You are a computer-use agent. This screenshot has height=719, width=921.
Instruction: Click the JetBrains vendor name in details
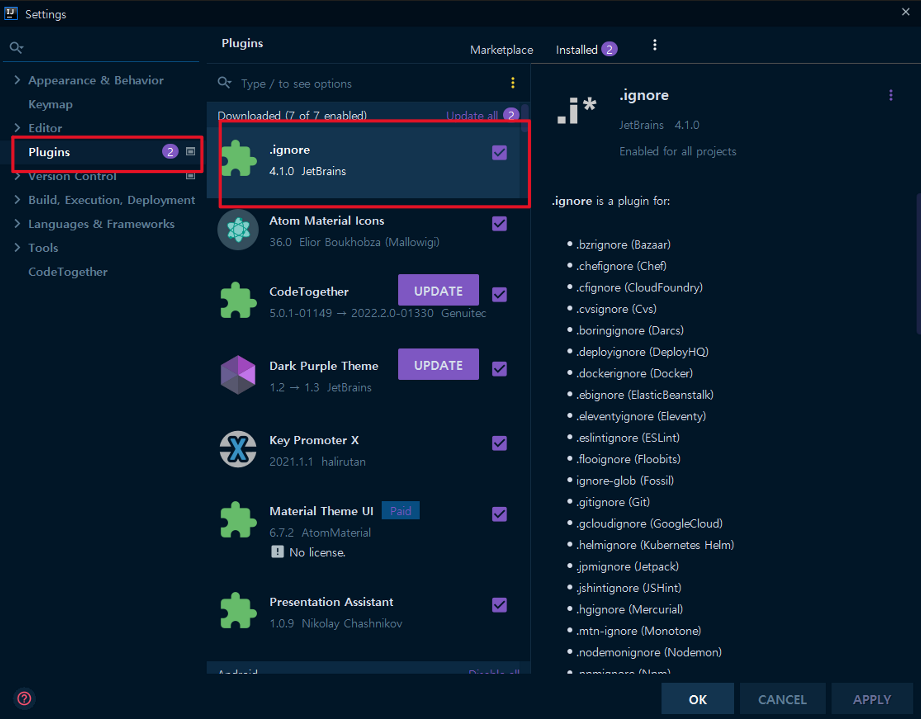pyautogui.click(x=641, y=125)
